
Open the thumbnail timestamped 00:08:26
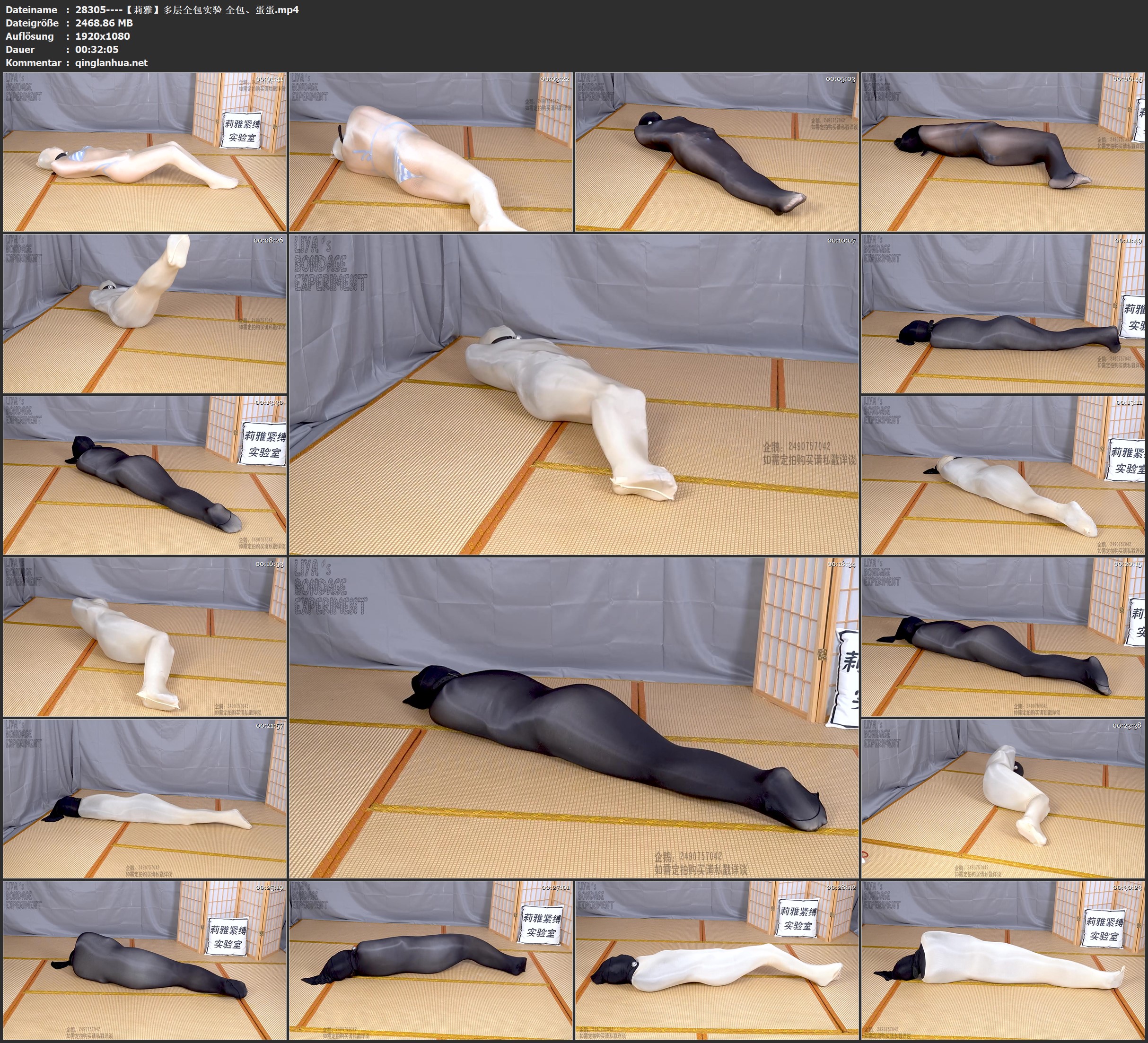(x=145, y=313)
